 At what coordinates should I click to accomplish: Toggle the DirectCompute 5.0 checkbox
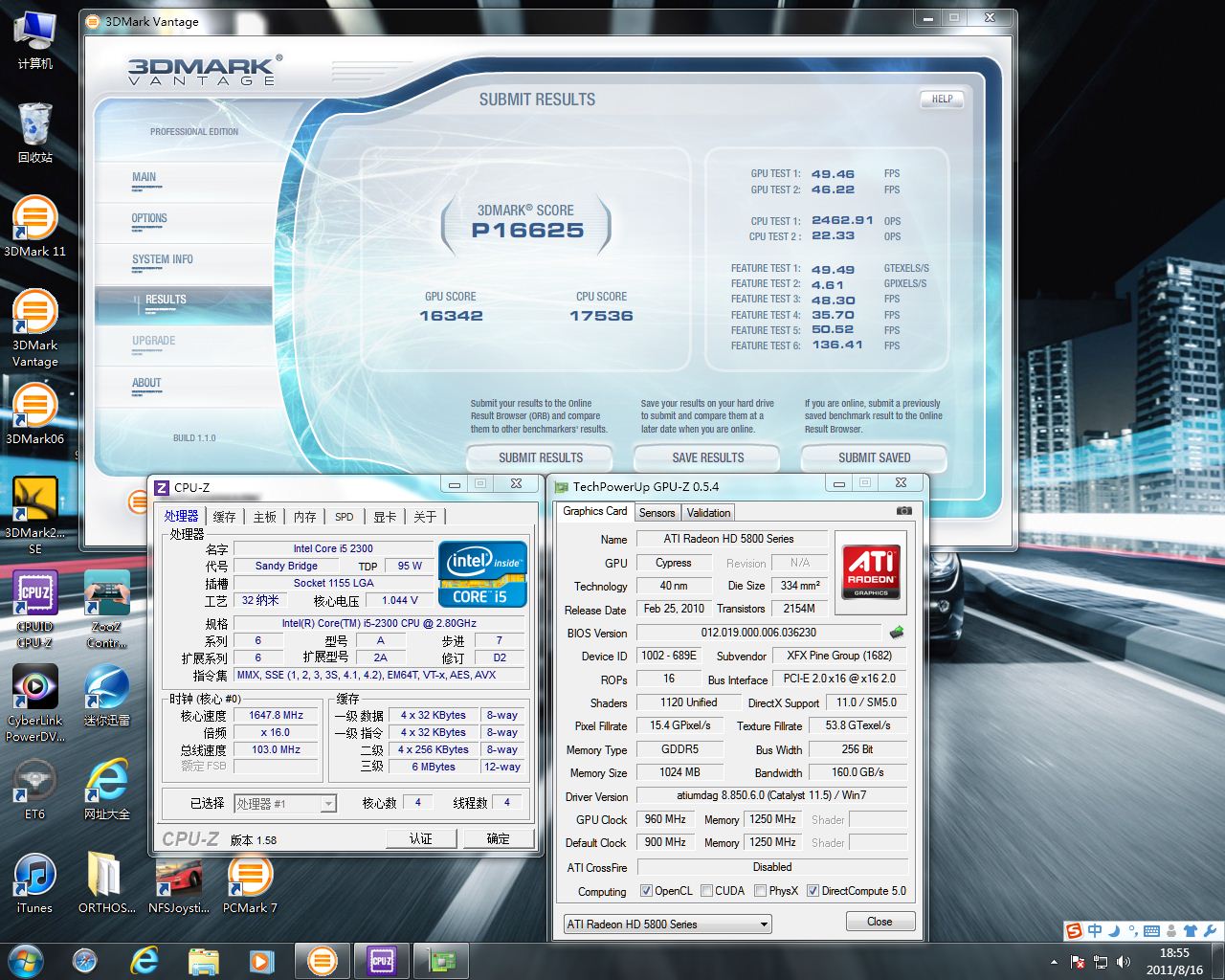813,891
